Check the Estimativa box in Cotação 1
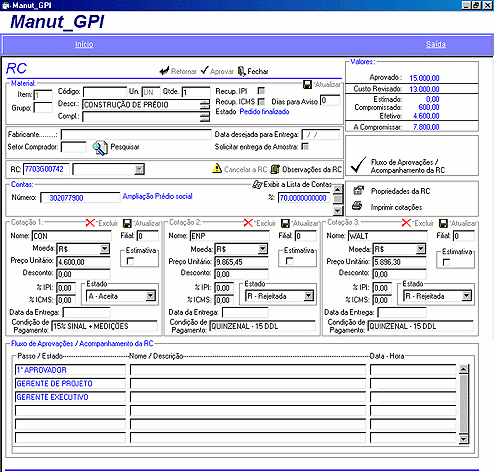Screen dimensions: 494x472 (130, 261)
